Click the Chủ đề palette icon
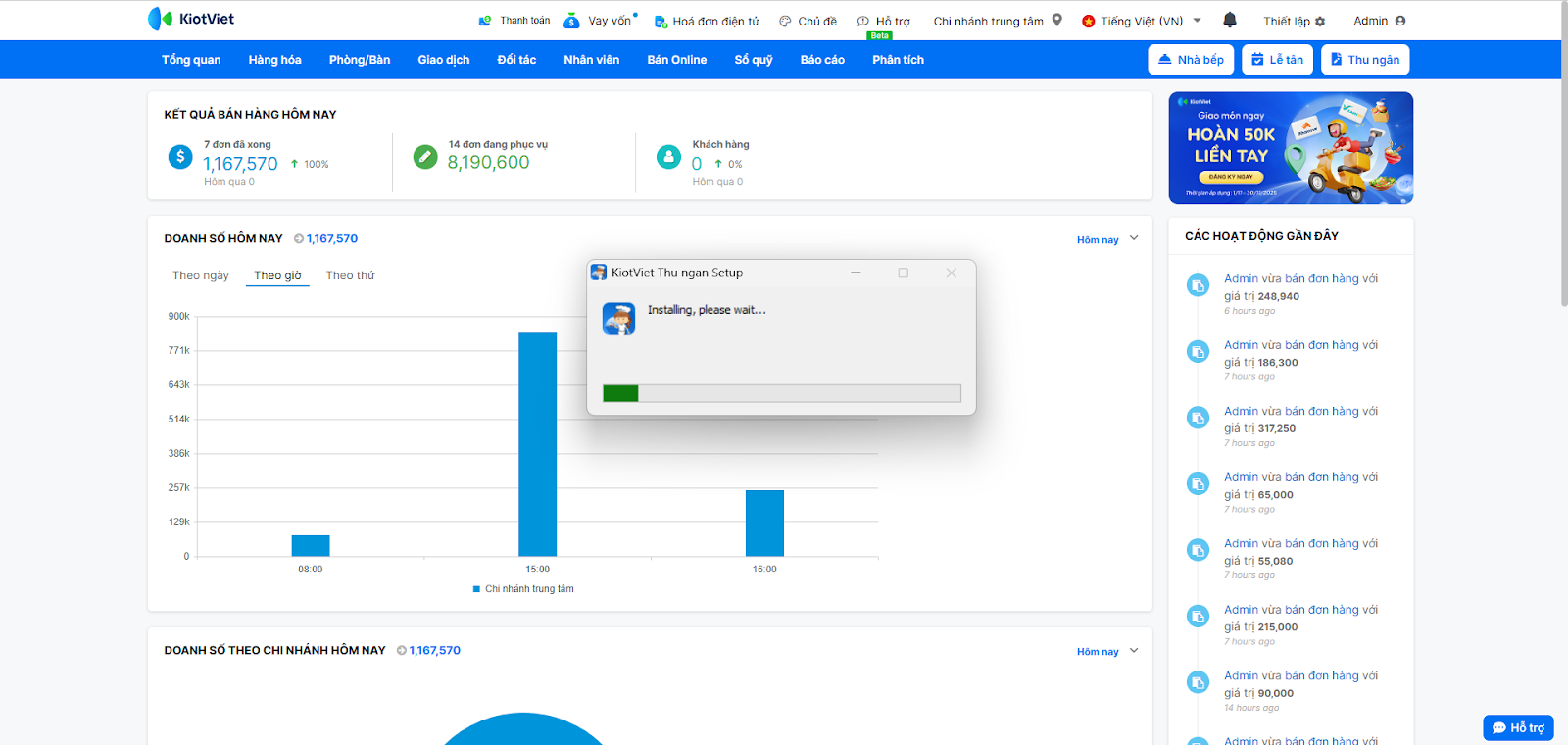This screenshot has width=1568, height=745. (x=785, y=21)
